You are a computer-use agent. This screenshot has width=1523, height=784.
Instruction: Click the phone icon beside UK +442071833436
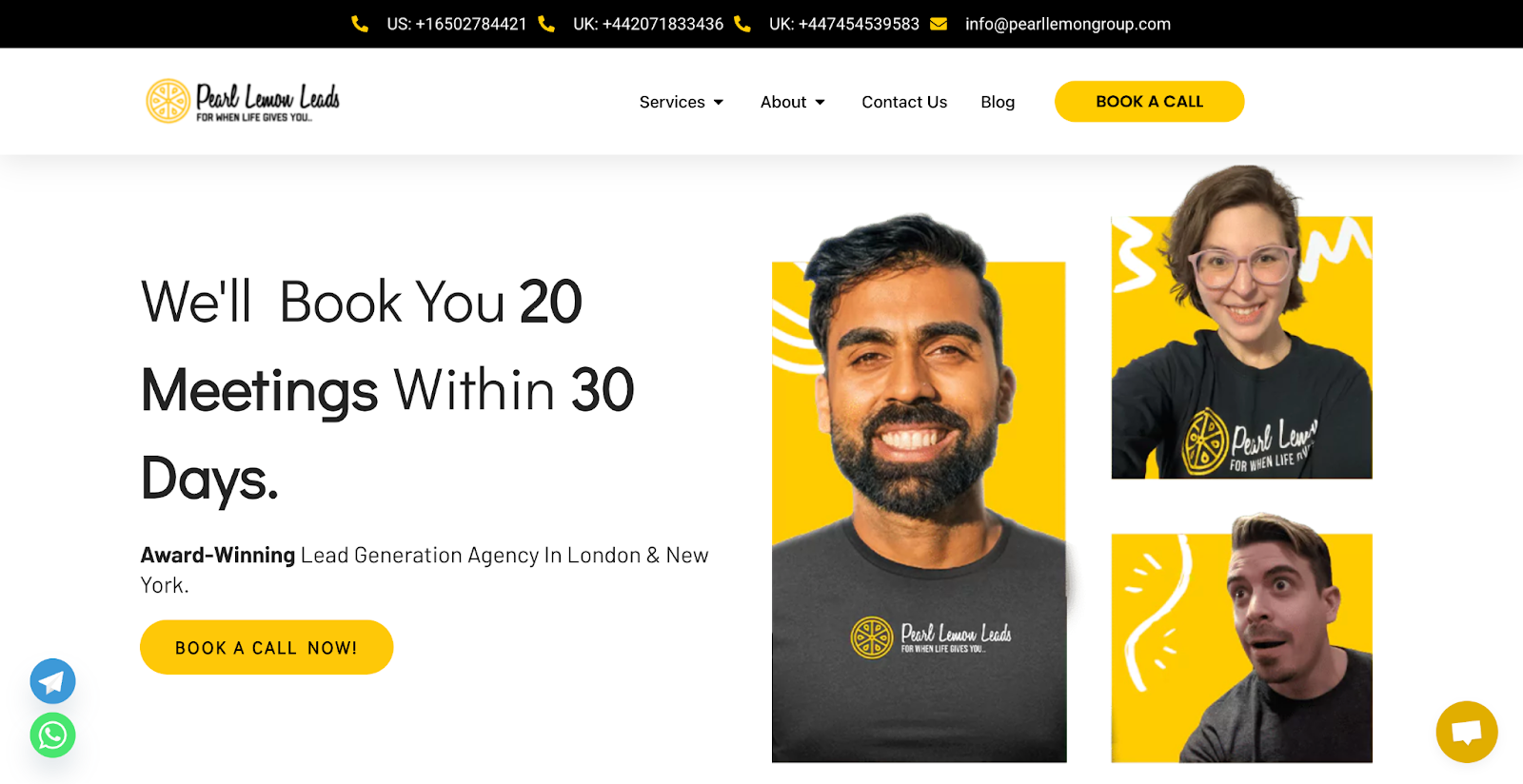click(x=546, y=24)
